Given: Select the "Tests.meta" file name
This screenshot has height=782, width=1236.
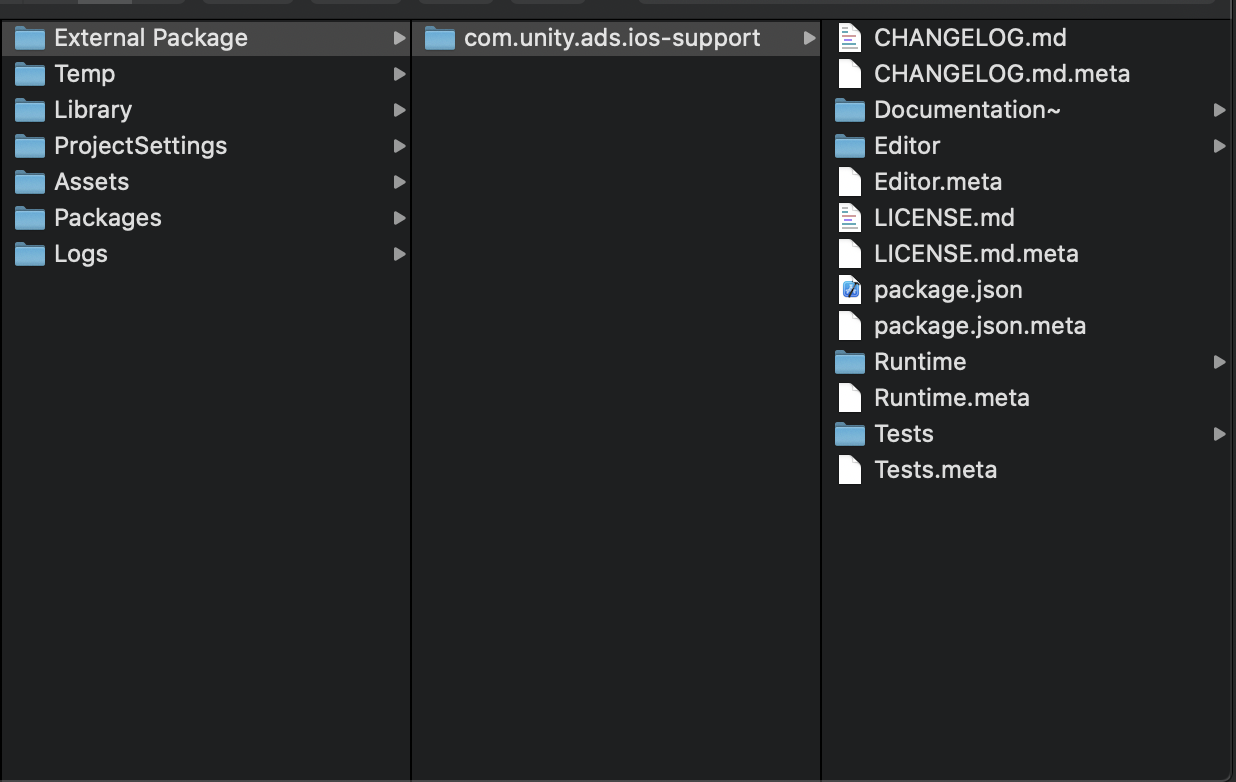Looking at the screenshot, I should point(936,470).
